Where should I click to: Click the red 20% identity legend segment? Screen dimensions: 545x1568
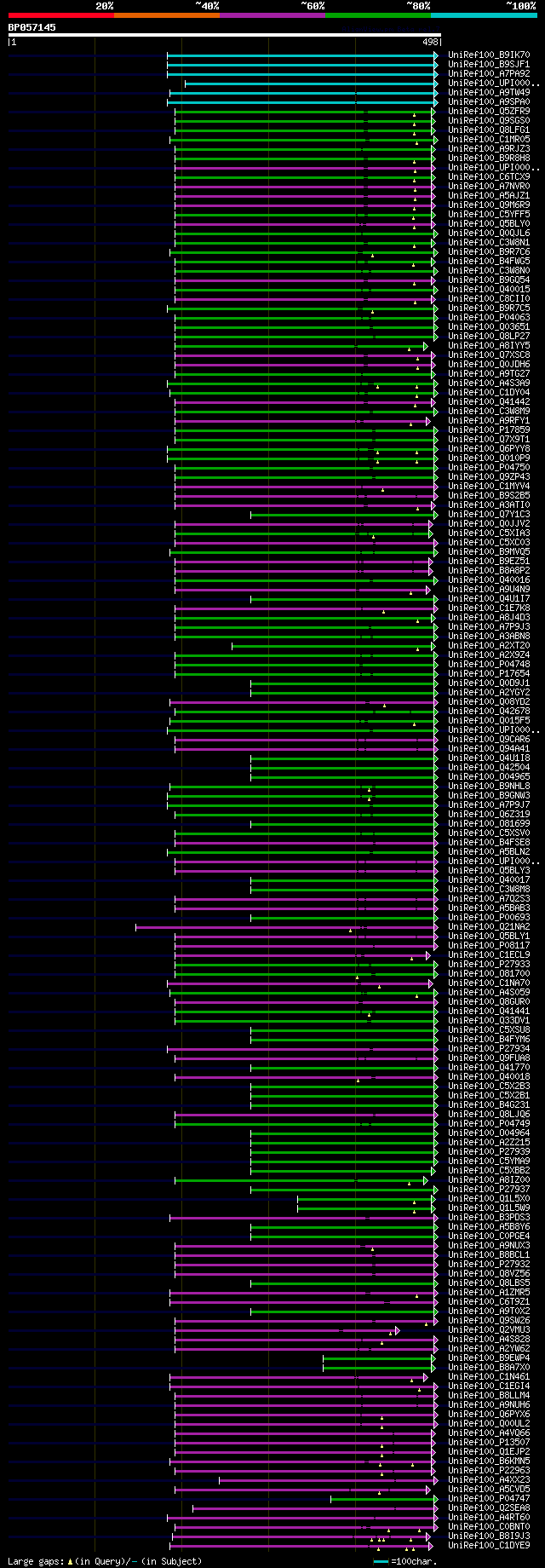(60, 15)
